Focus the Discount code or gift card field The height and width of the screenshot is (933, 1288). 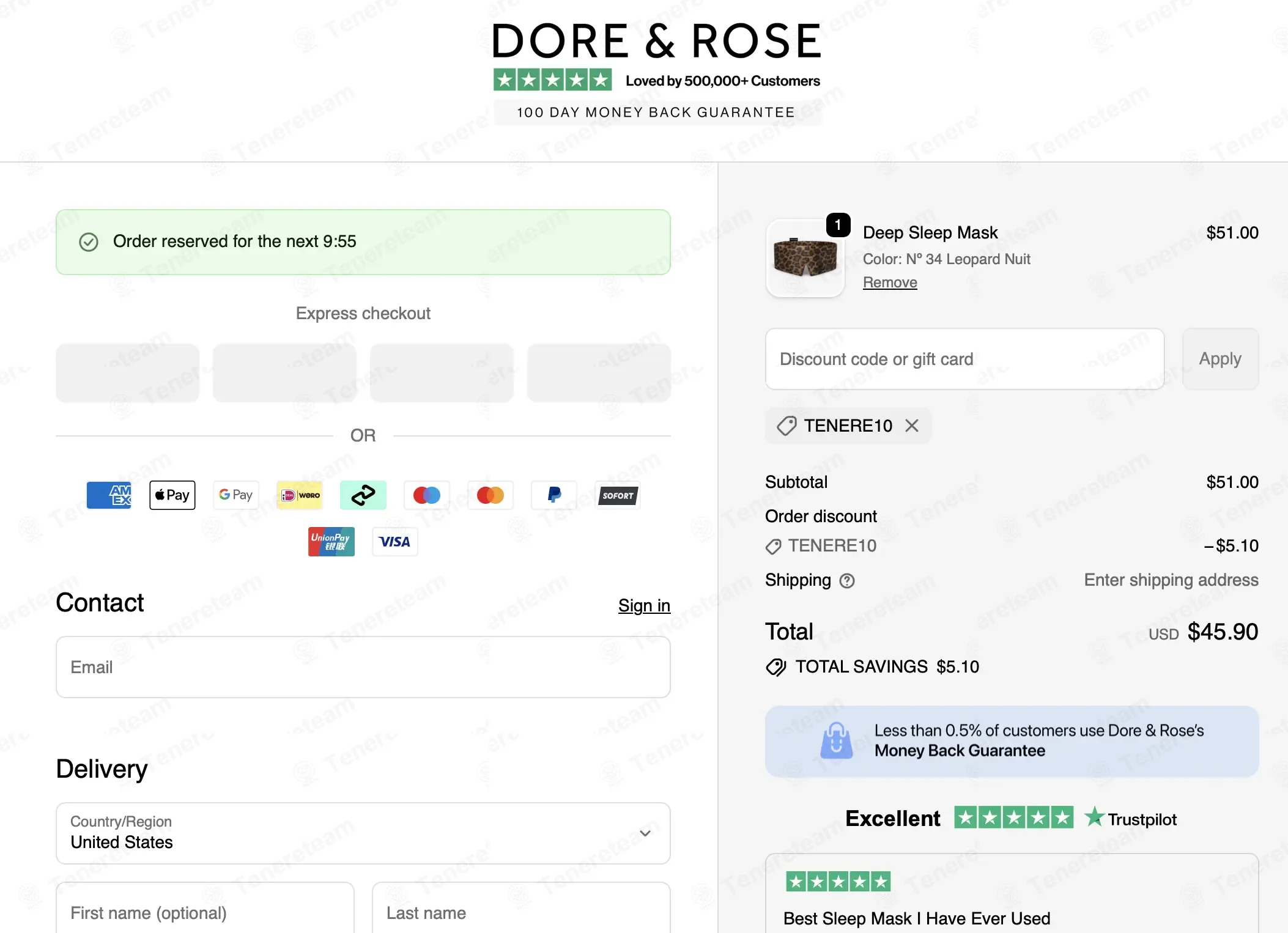pos(964,359)
